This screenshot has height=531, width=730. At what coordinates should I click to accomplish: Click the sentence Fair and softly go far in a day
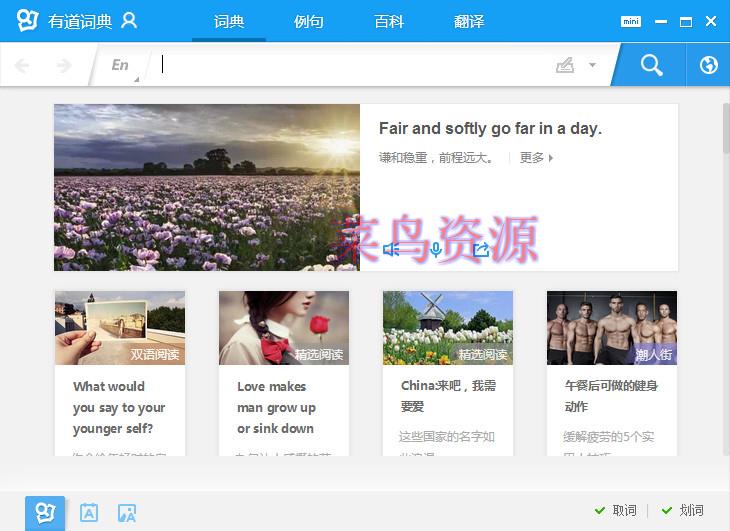[490, 128]
